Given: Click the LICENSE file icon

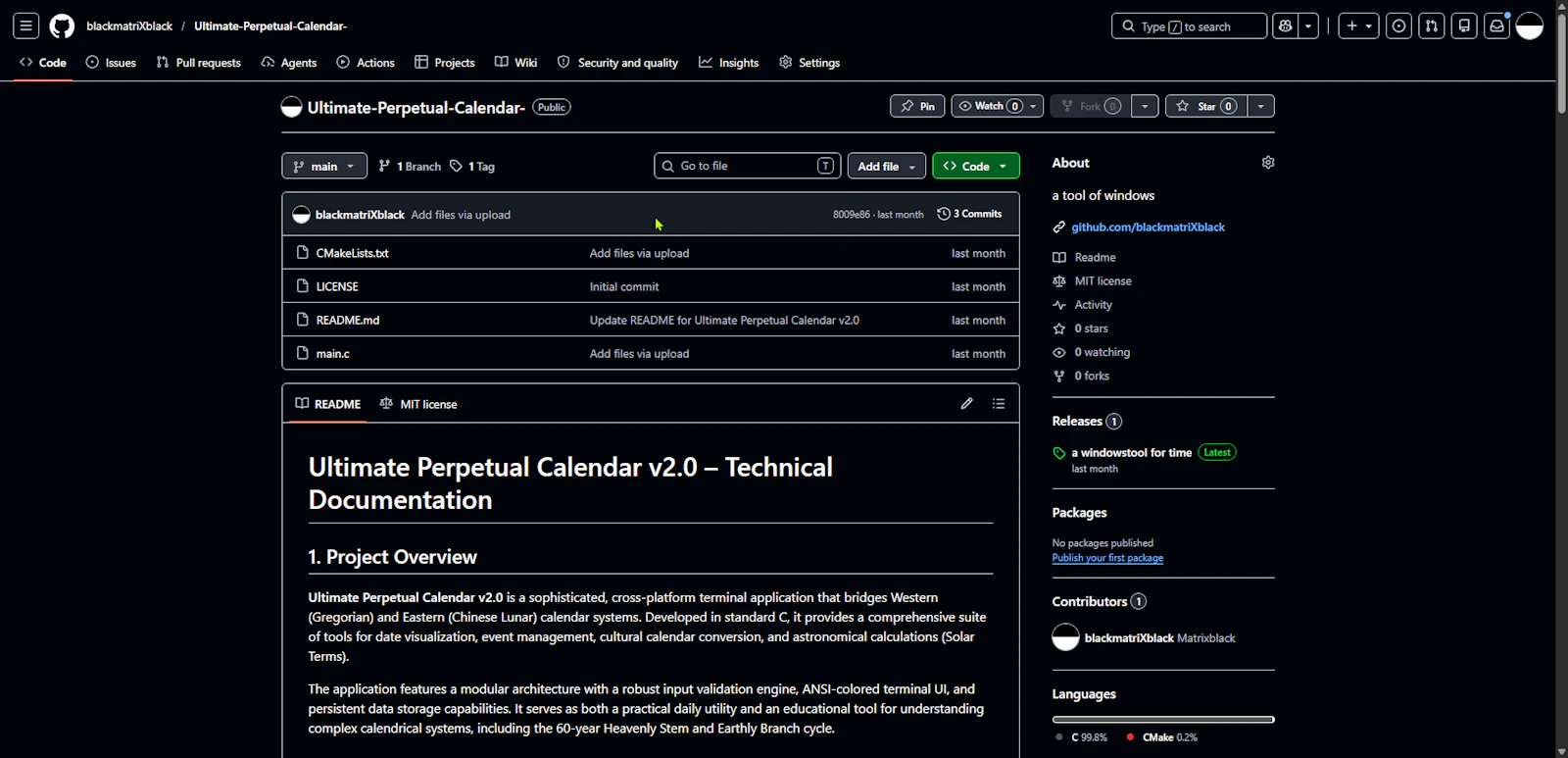Looking at the screenshot, I should [303, 285].
